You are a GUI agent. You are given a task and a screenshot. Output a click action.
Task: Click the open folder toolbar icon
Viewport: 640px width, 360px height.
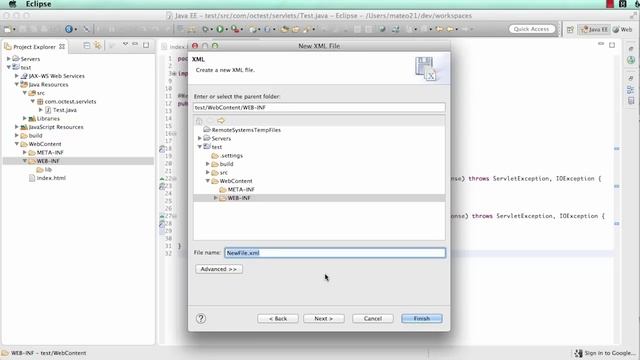(x=296, y=29)
